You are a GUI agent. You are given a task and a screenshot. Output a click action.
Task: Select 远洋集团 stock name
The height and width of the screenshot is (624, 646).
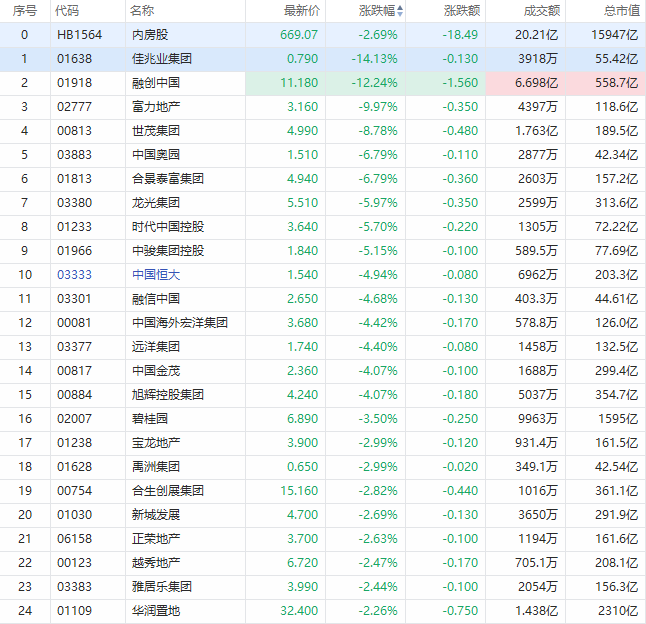[x=156, y=346]
